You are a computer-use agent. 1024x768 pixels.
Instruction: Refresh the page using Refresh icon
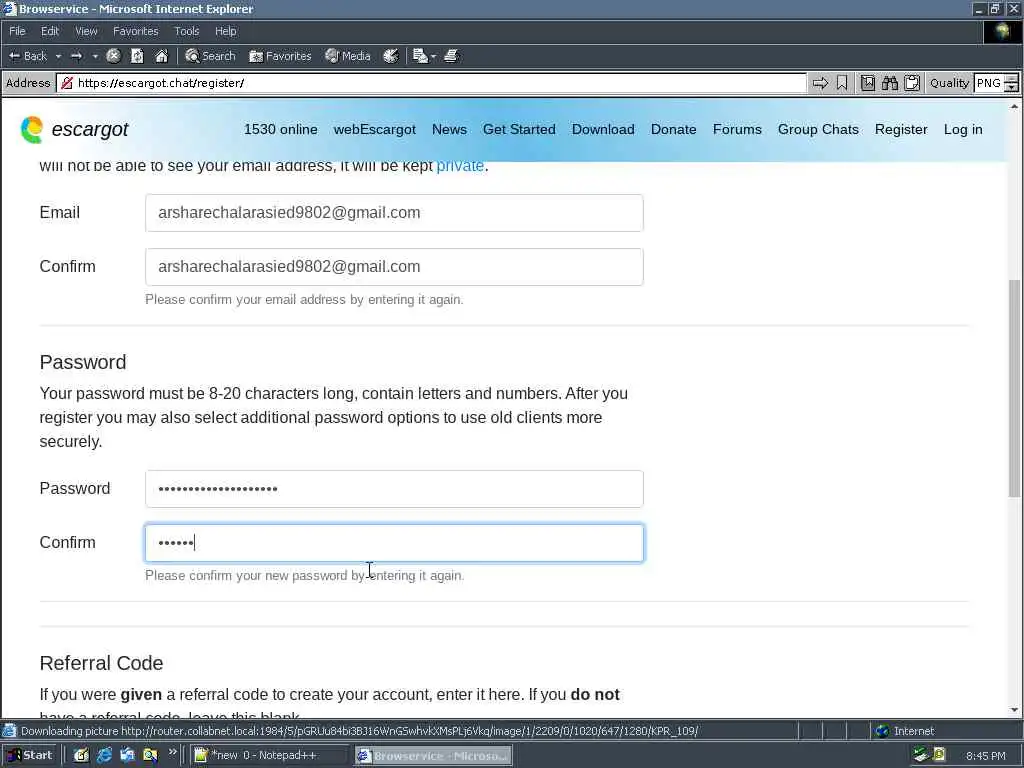[137, 56]
